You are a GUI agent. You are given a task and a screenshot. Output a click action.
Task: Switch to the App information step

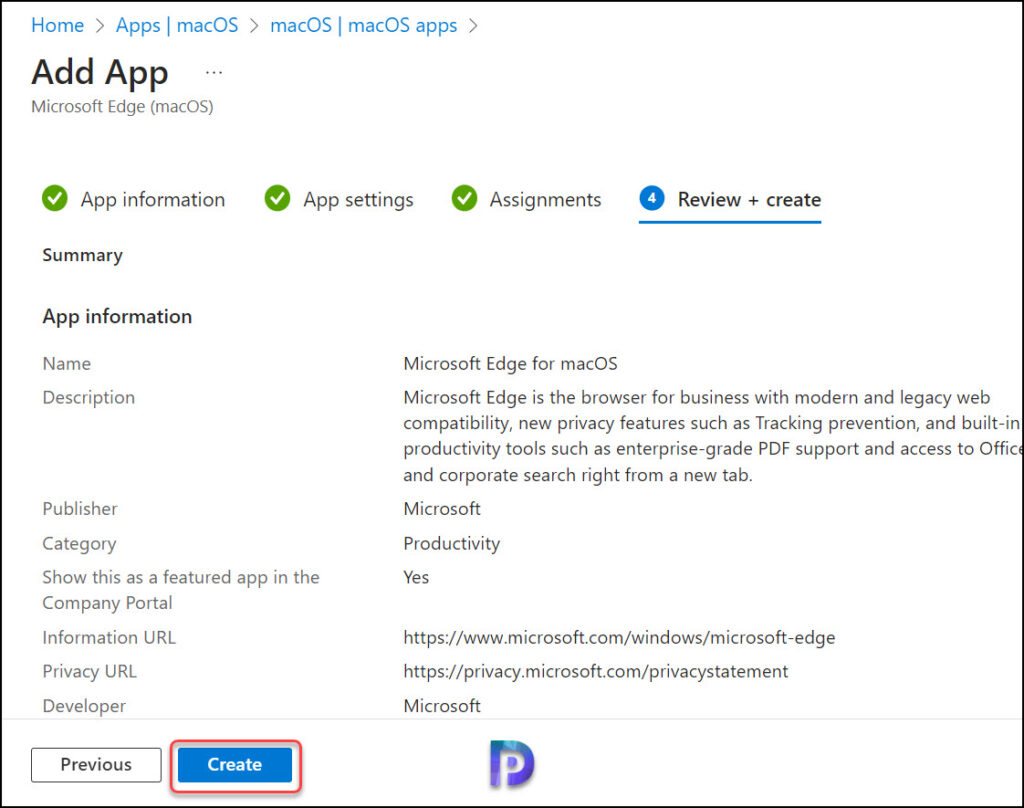tap(134, 199)
